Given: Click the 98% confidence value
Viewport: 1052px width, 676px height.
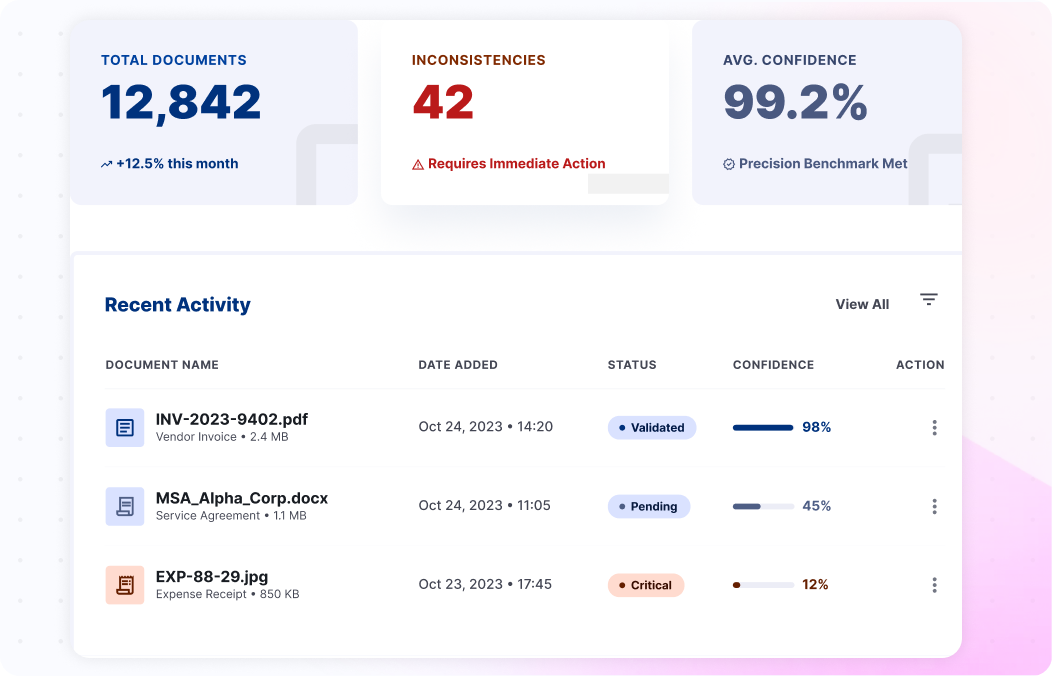Looking at the screenshot, I should click(817, 427).
